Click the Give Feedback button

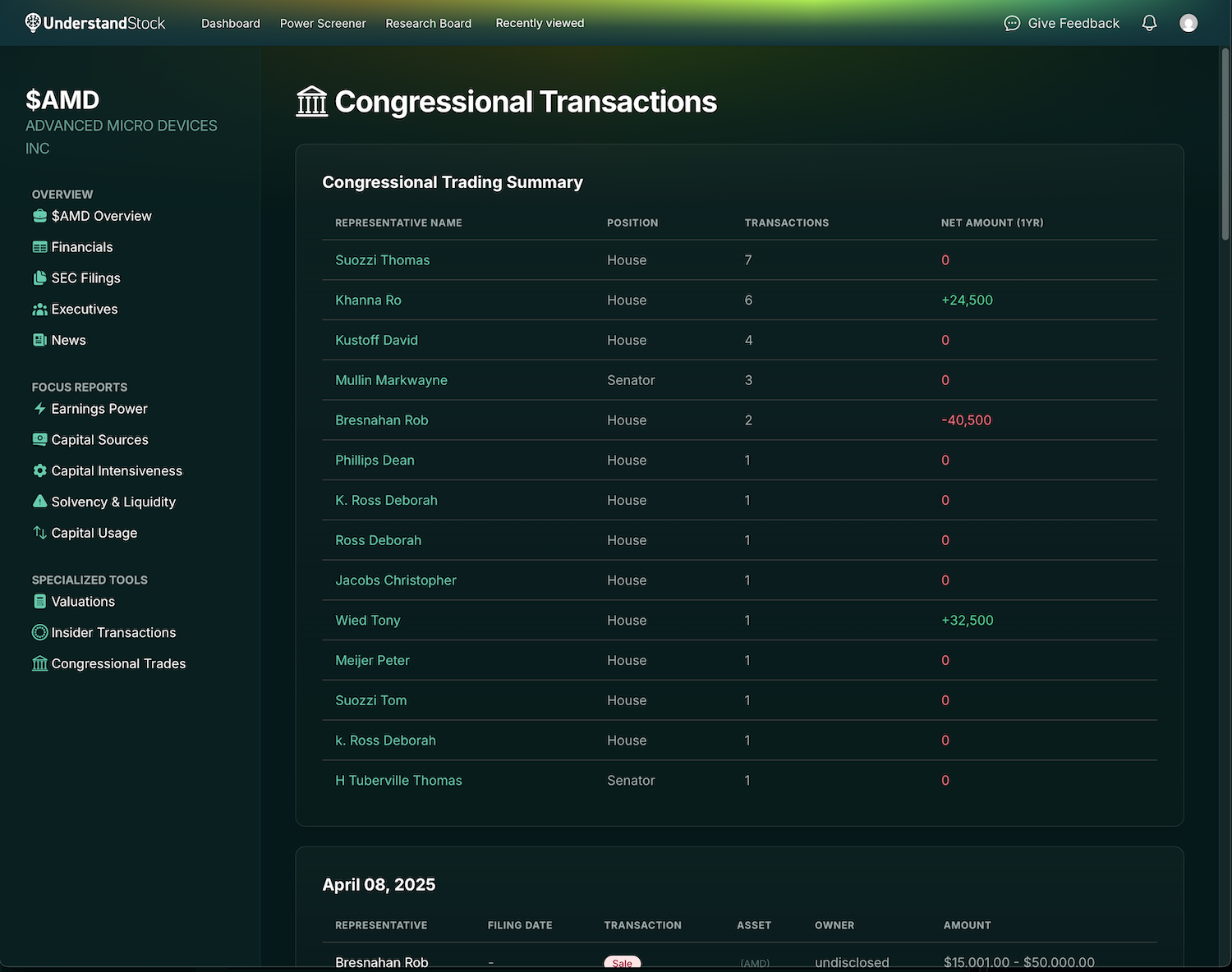pos(1062,23)
